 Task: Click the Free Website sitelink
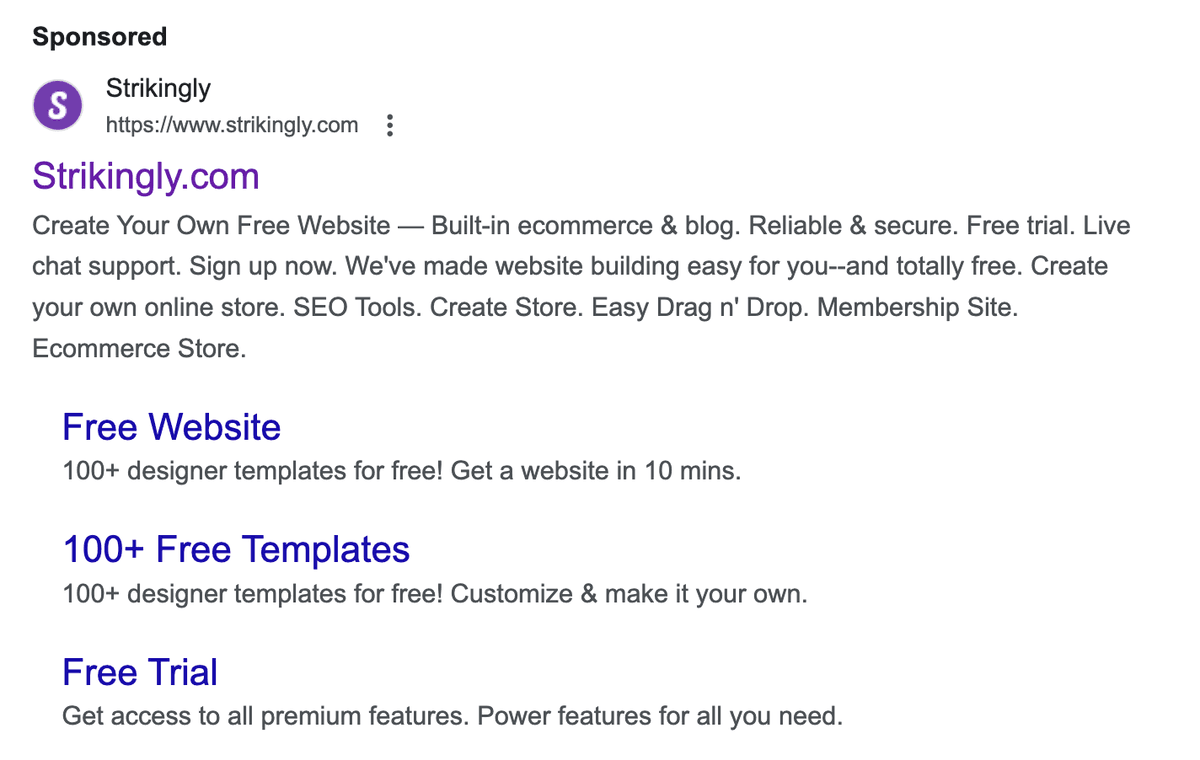tap(171, 427)
